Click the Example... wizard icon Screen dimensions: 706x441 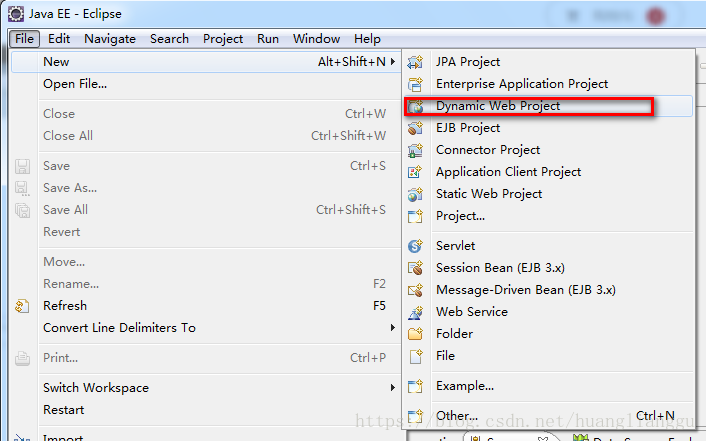click(415, 386)
